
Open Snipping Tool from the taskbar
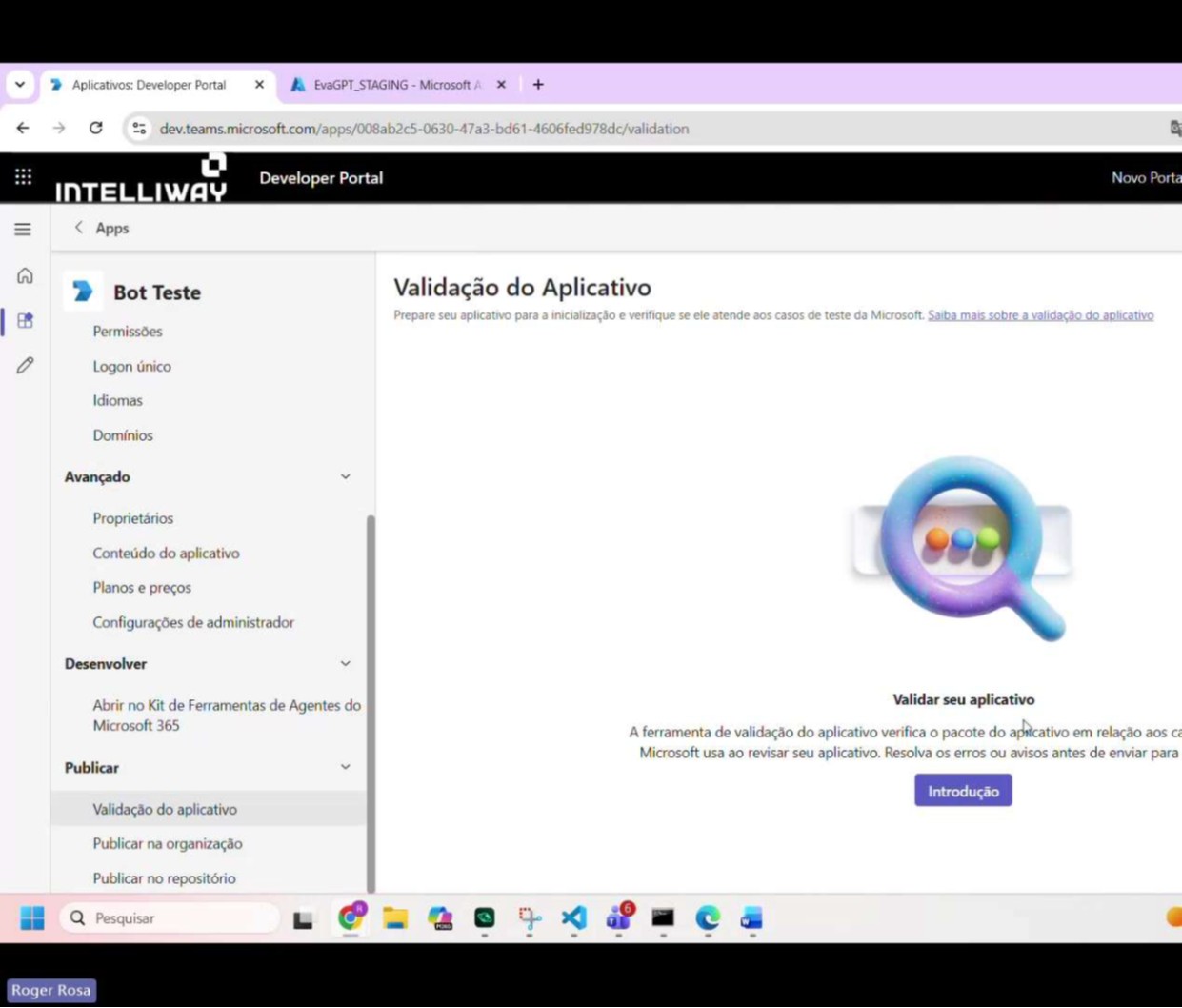tap(530, 917)
